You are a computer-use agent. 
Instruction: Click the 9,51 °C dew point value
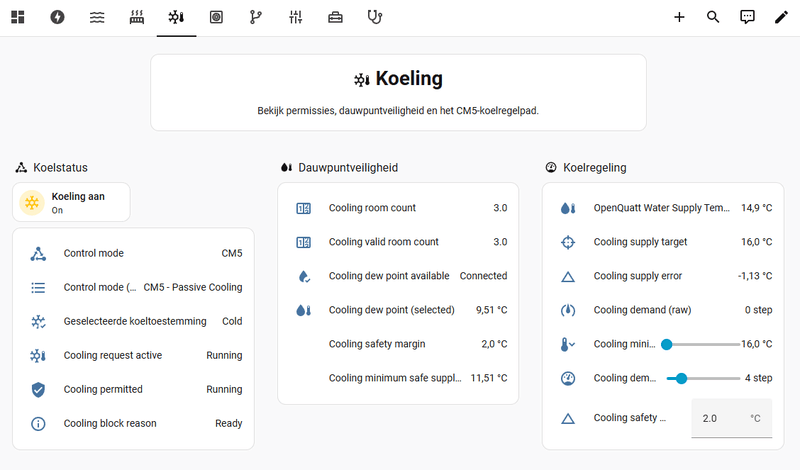click(x=491, y=310)
